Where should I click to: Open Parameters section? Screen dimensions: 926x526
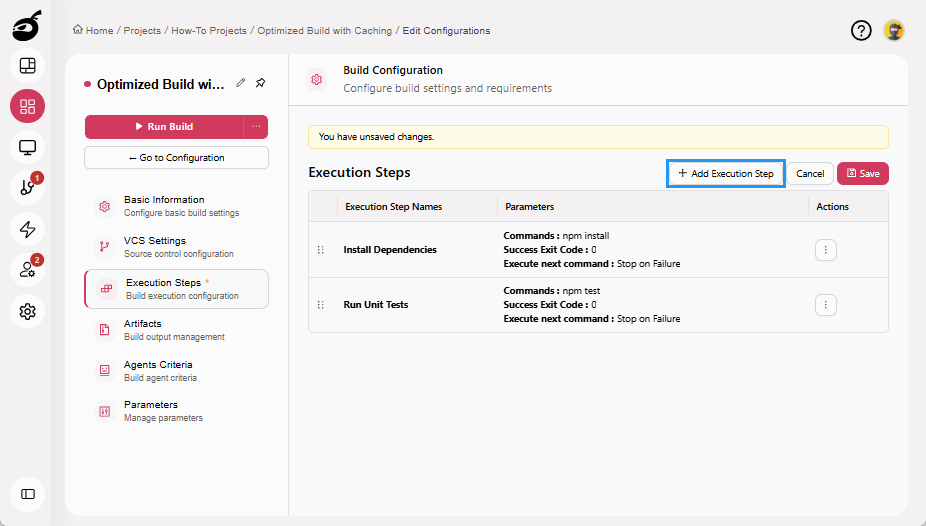tap(176, 411)
